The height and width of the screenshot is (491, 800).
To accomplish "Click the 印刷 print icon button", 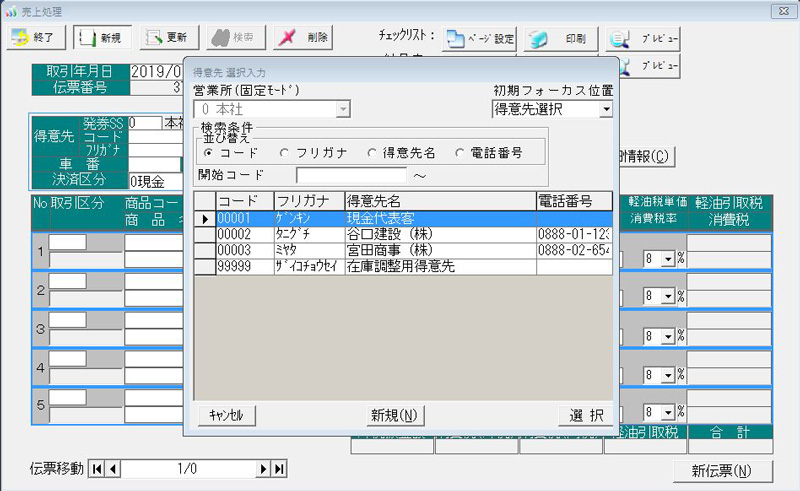I will 561,40.
